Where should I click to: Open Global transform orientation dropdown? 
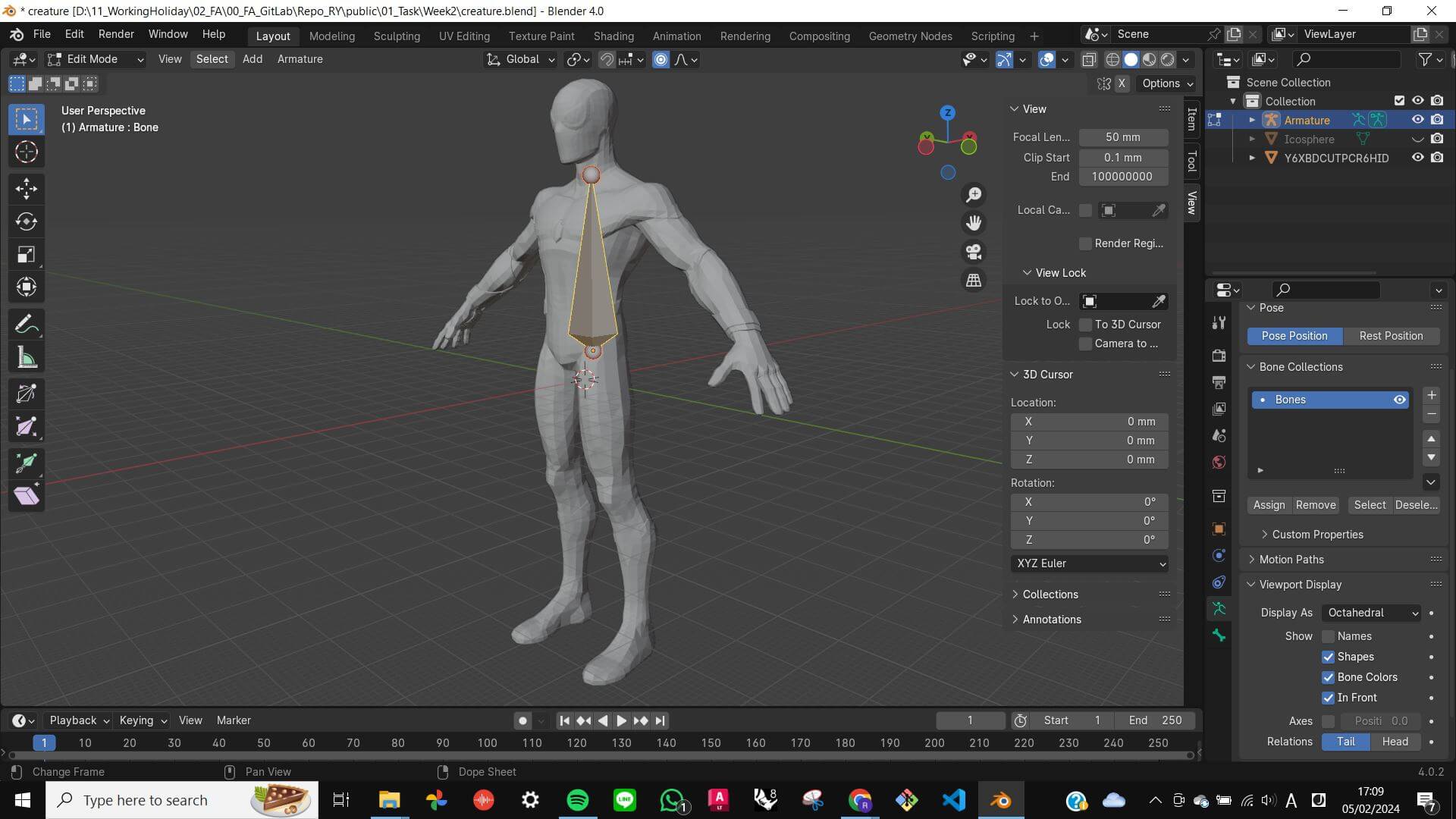[521, 59]
